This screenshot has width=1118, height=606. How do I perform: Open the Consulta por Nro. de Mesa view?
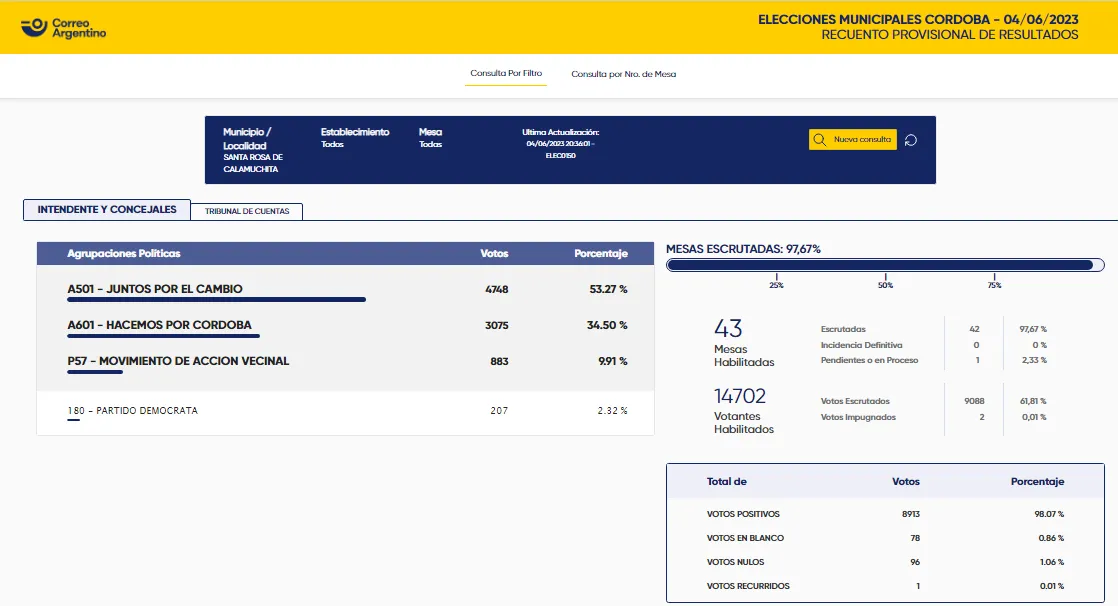point(622,73)
